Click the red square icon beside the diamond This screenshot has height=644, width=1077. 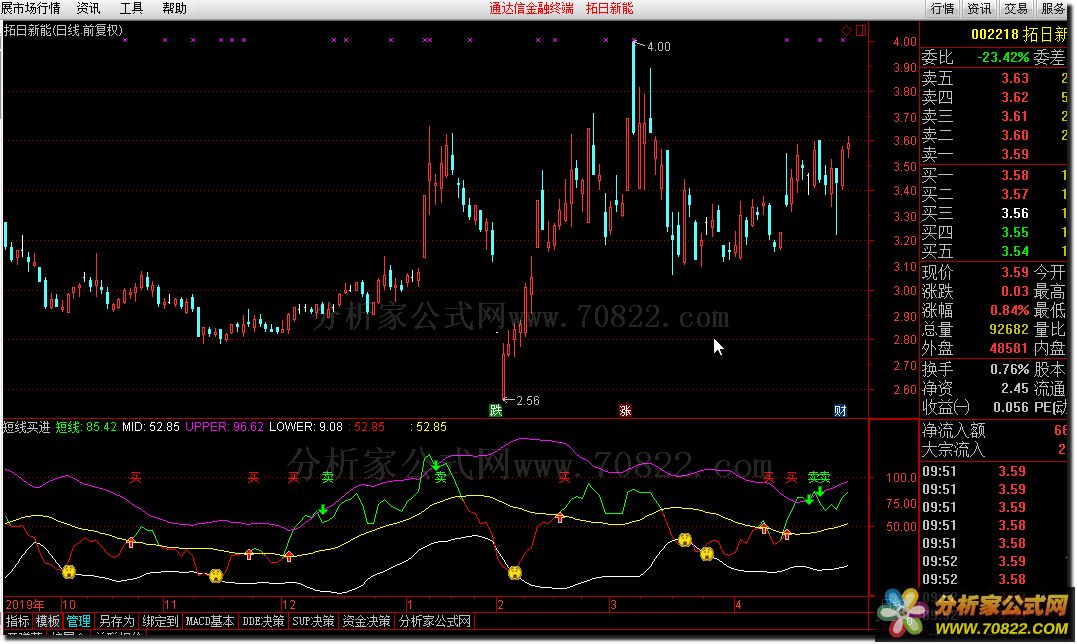coord(861,30)
